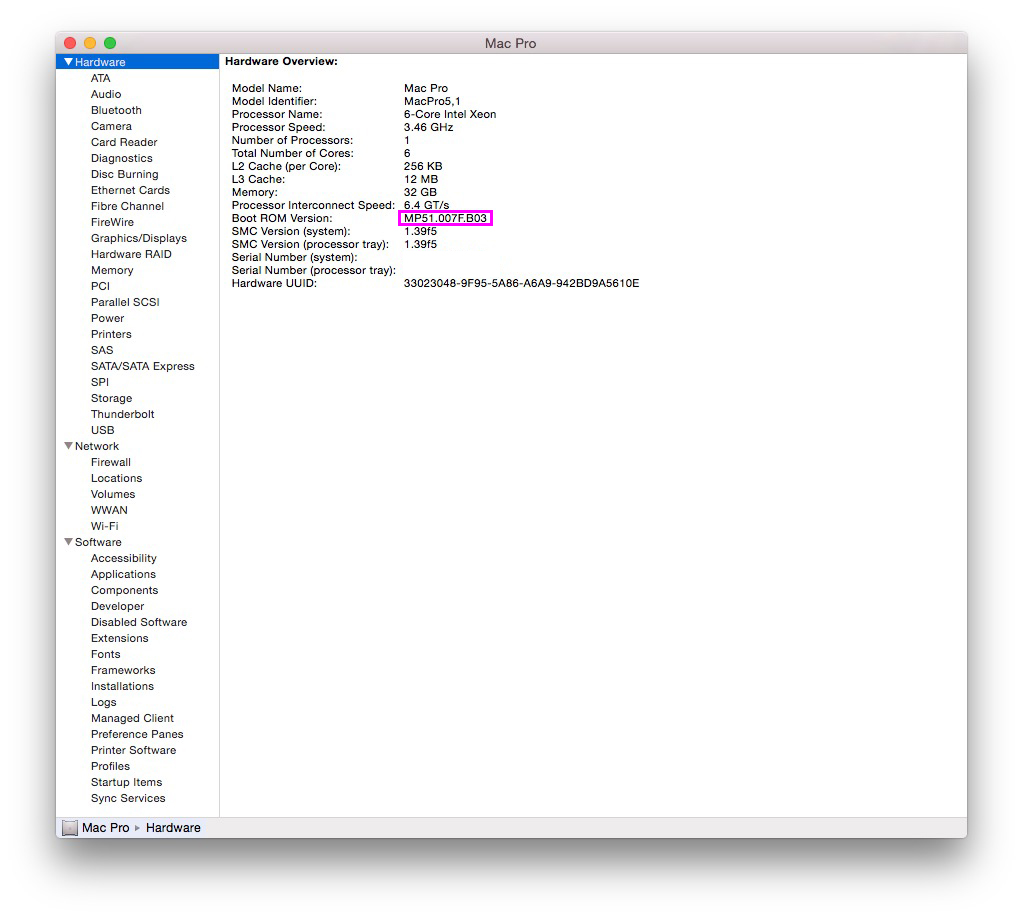View Volumes under Network
The height and width of the screenshot is (918, 1023).
pyautogui.click(x=113, y=494)
